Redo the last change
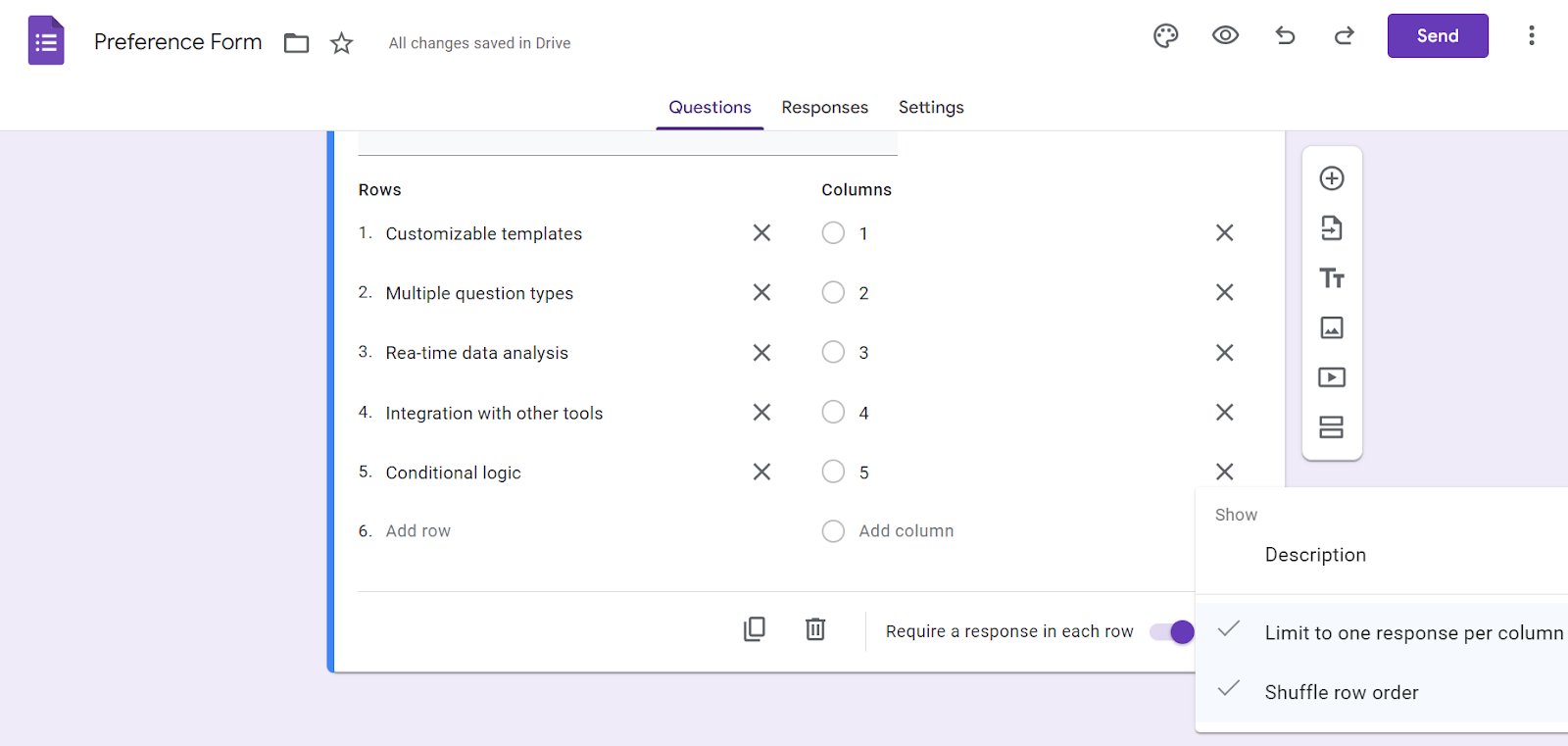The height and width of the screenshot is (746, 1568). (1344, 36)
